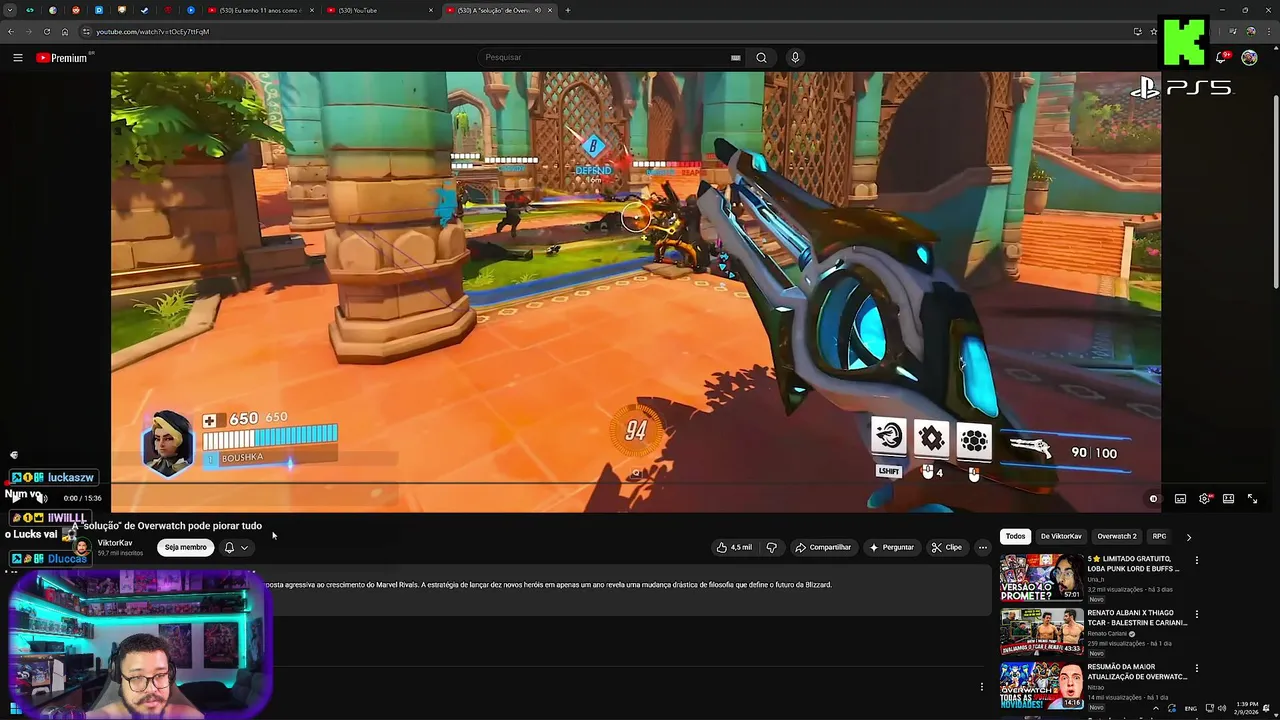Expand the notification bell dropdown beside Seja membro
This screenshot has height=720, width=1280.
point(236,547)
